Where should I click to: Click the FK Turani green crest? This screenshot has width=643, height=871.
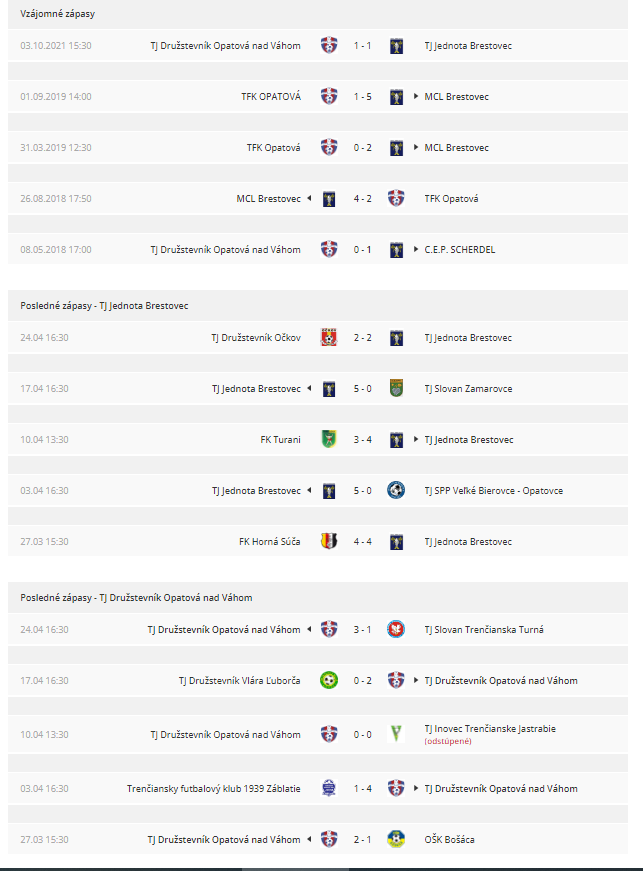329,439
